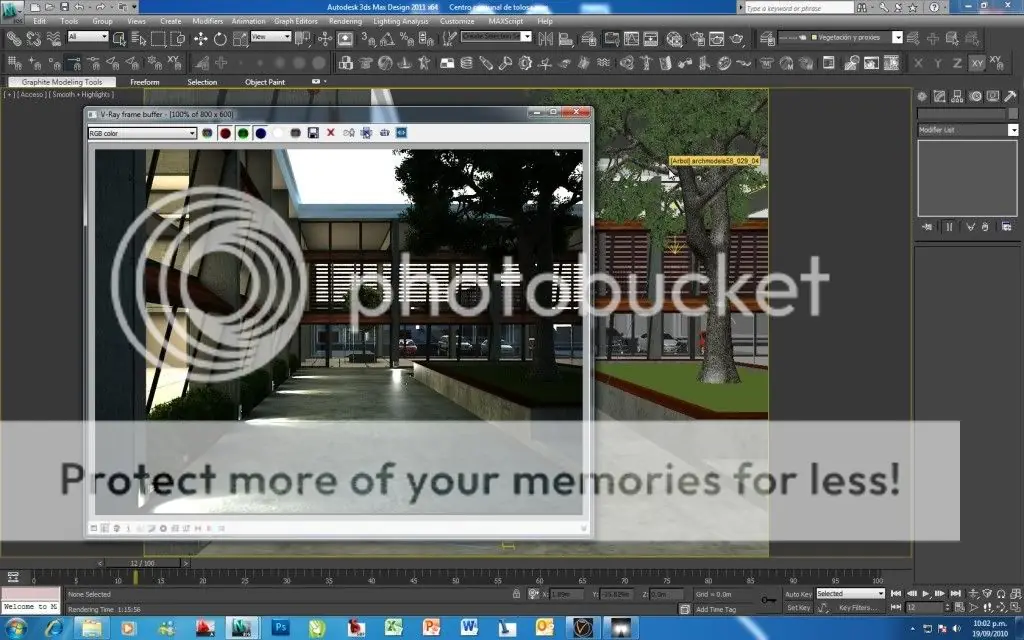Viewport: 1024px width, 640px height.
Task: Clear image with red X in frame buffer
Action: [x=331, y=132]
